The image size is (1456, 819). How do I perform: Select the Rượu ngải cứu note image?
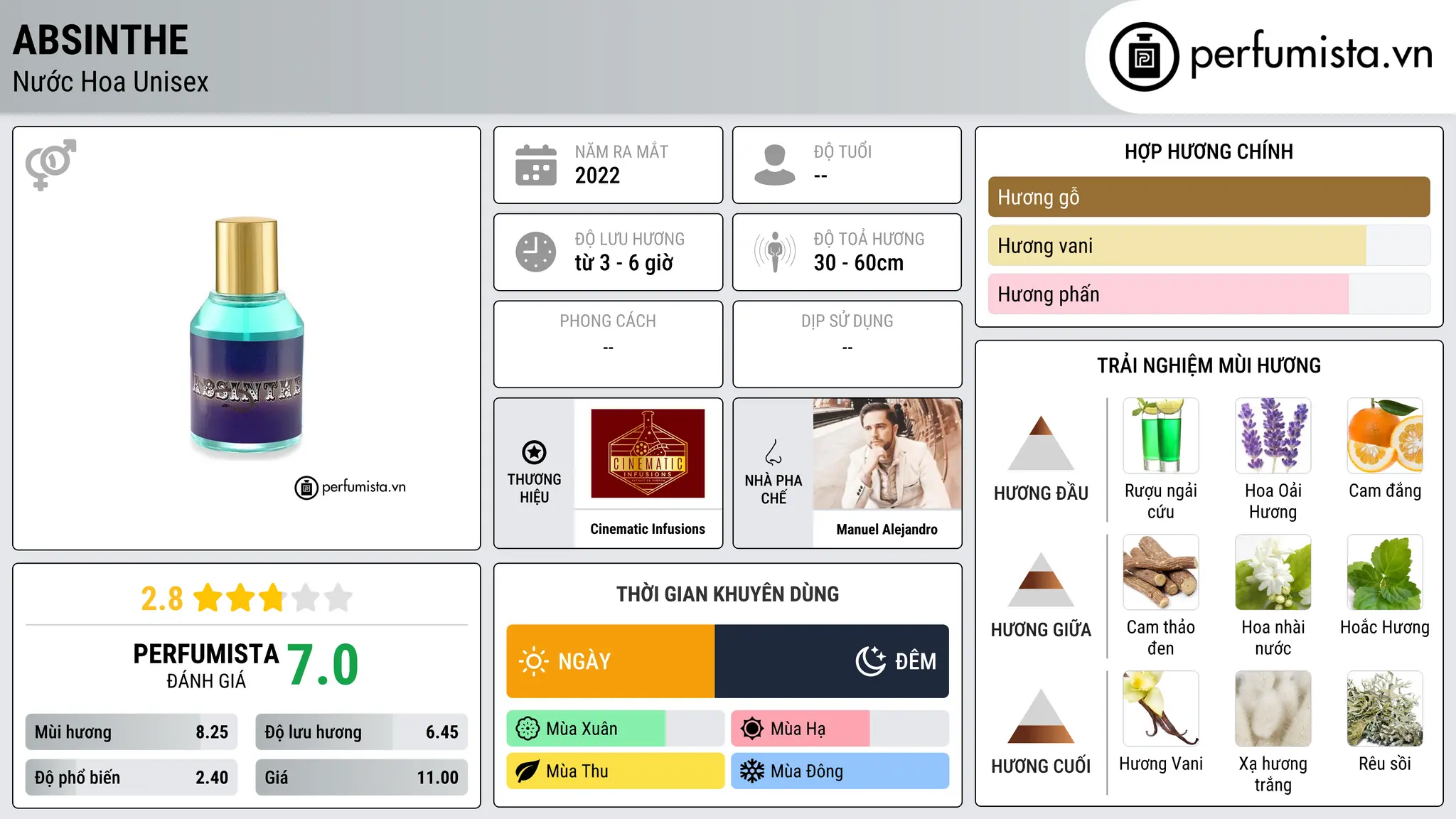tap(1161, 436)
